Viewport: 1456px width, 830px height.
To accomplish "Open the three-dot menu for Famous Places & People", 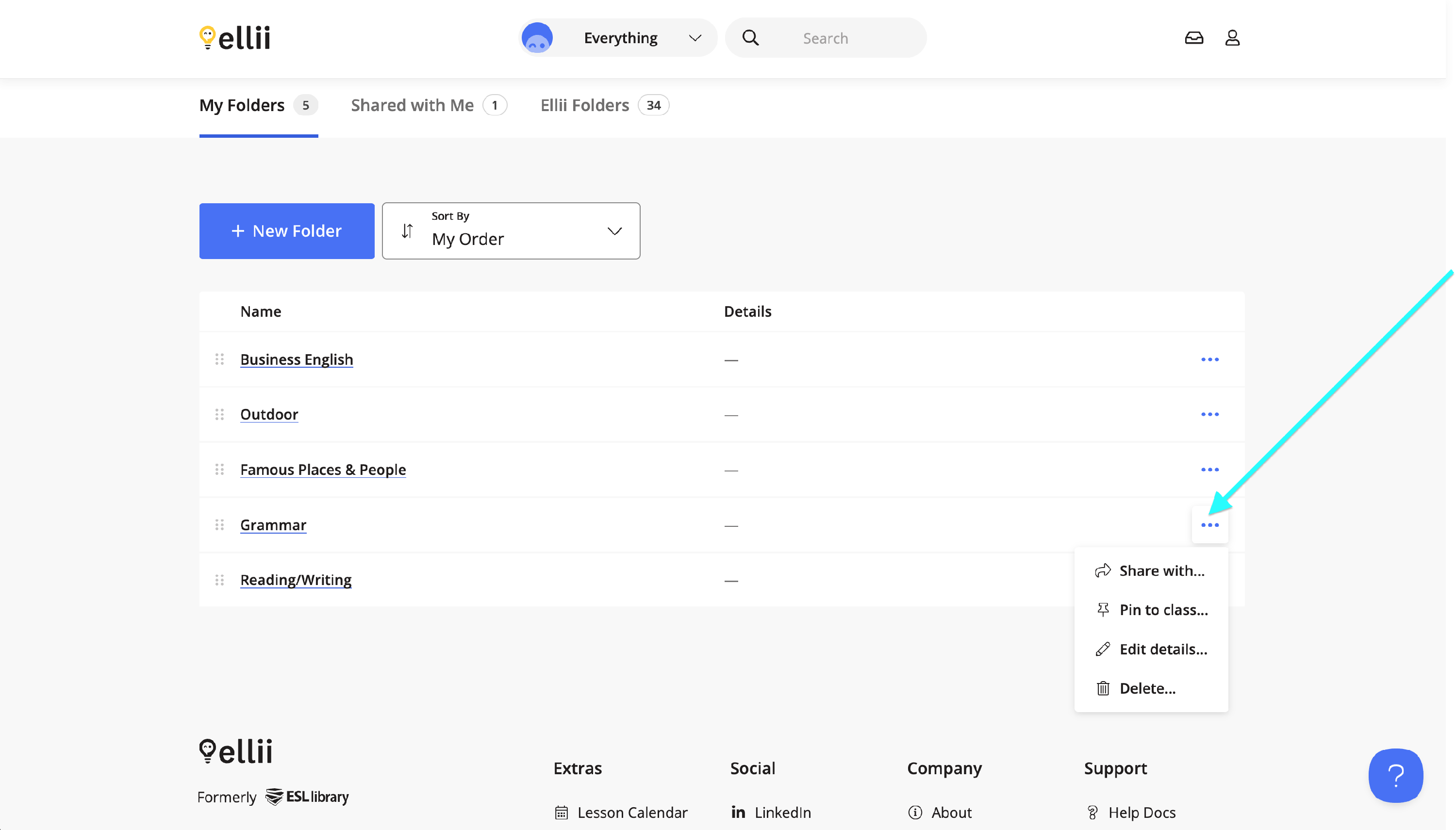I will tap(1209, 470).
